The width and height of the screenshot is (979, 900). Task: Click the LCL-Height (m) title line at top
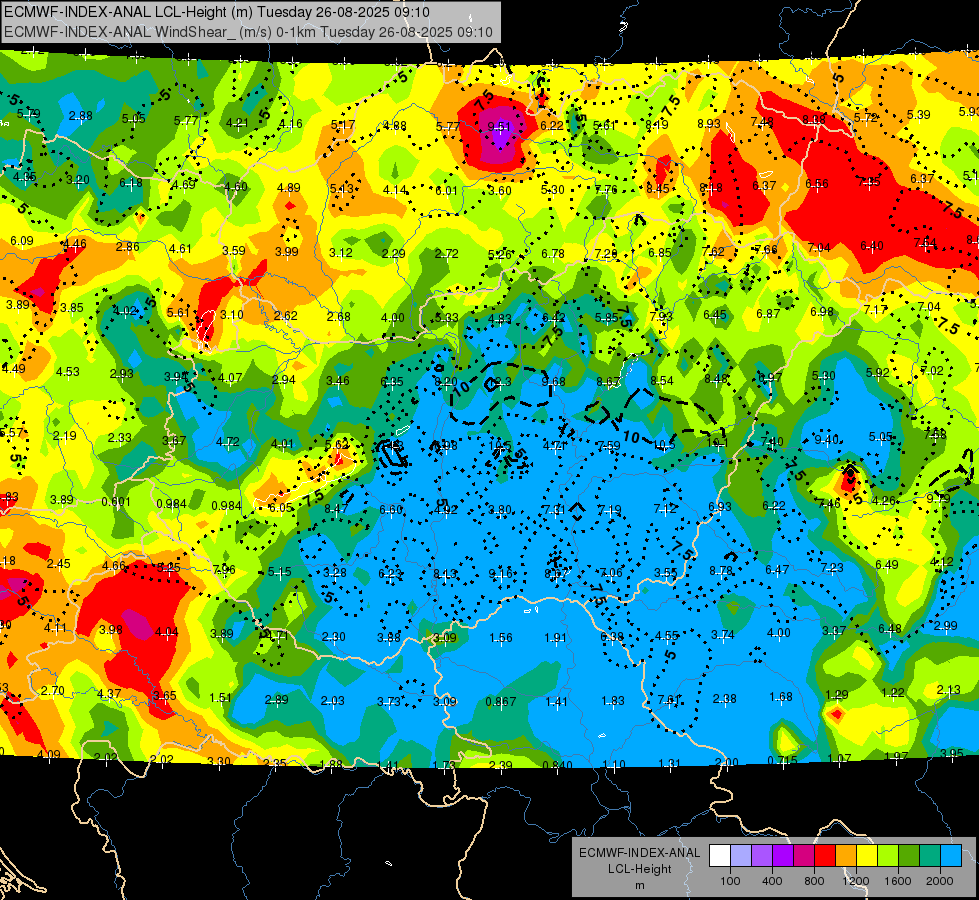click(217, 11)
